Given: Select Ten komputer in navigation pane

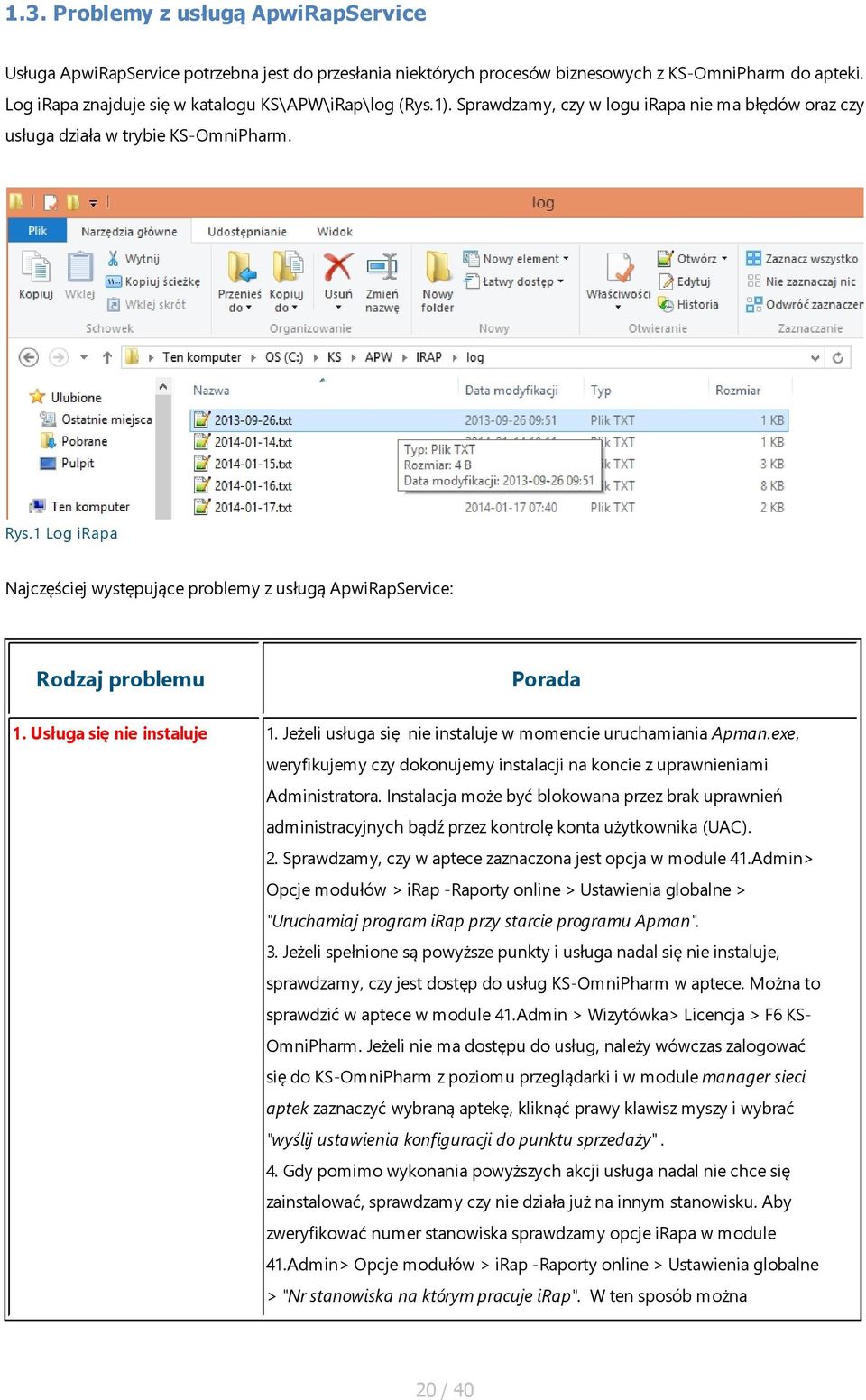Looking at the screenshot, I should coord(80,507).
